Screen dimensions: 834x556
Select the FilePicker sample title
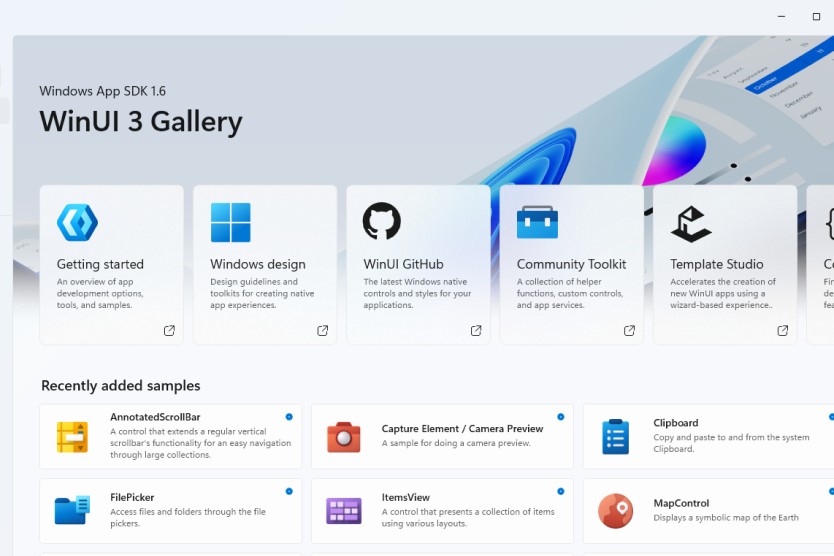click(x=132, y=497)
